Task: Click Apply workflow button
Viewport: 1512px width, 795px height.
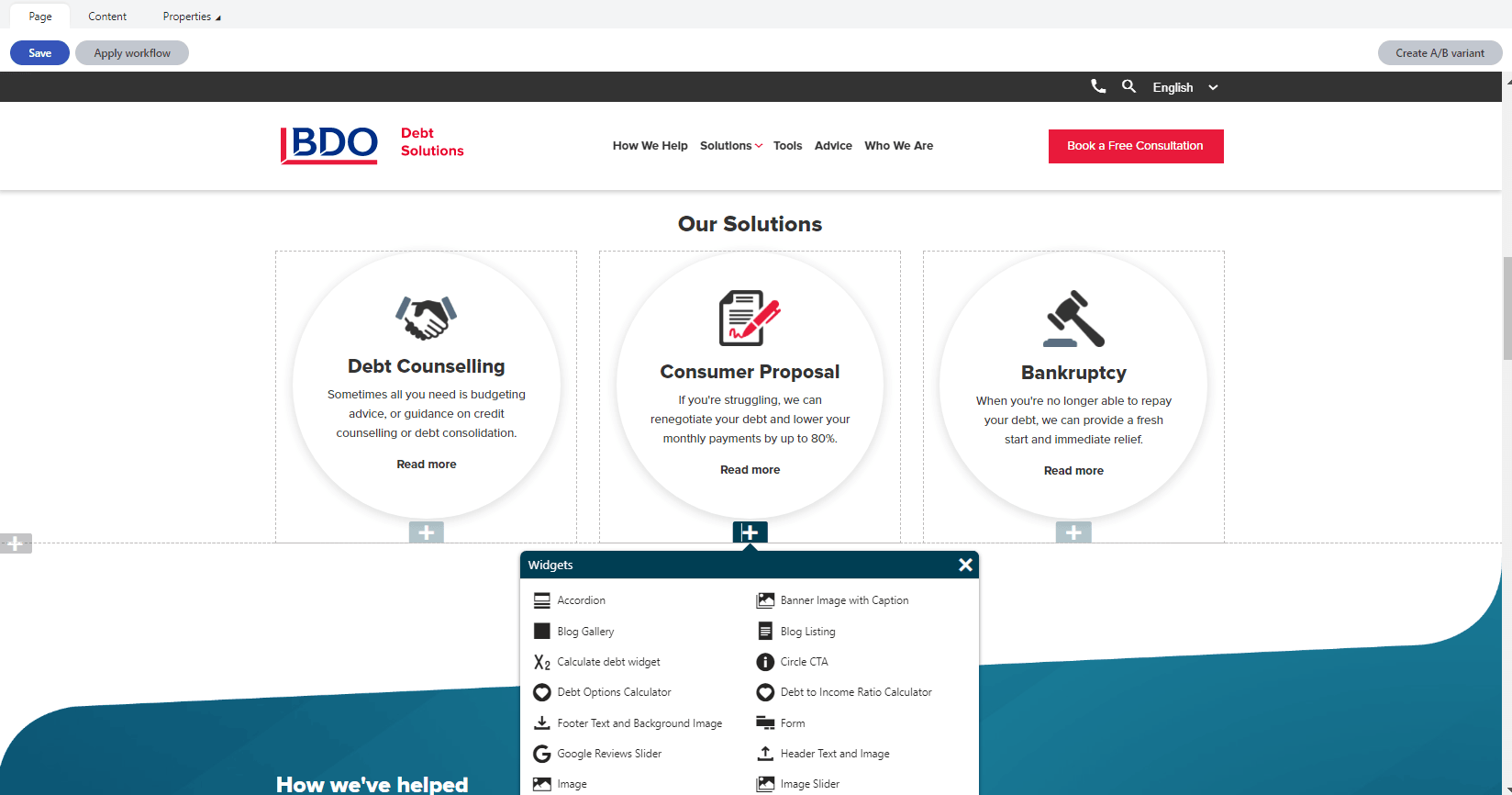Action: 132,53
